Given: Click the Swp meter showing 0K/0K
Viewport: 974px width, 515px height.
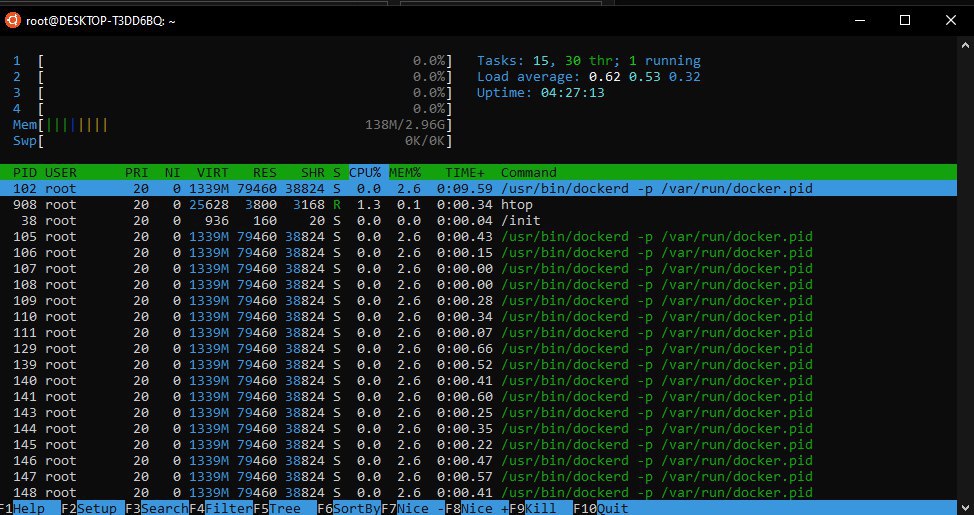Looking at the screenshot, I should click(233, 142).
